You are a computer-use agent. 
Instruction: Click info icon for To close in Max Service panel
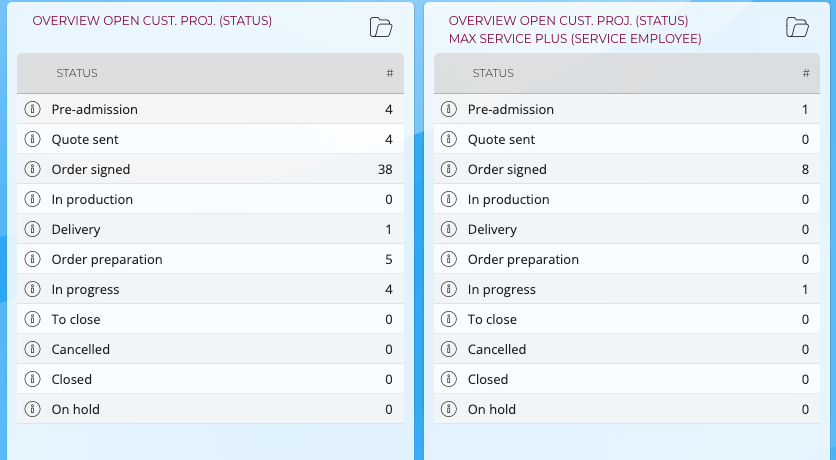[449, 319]
